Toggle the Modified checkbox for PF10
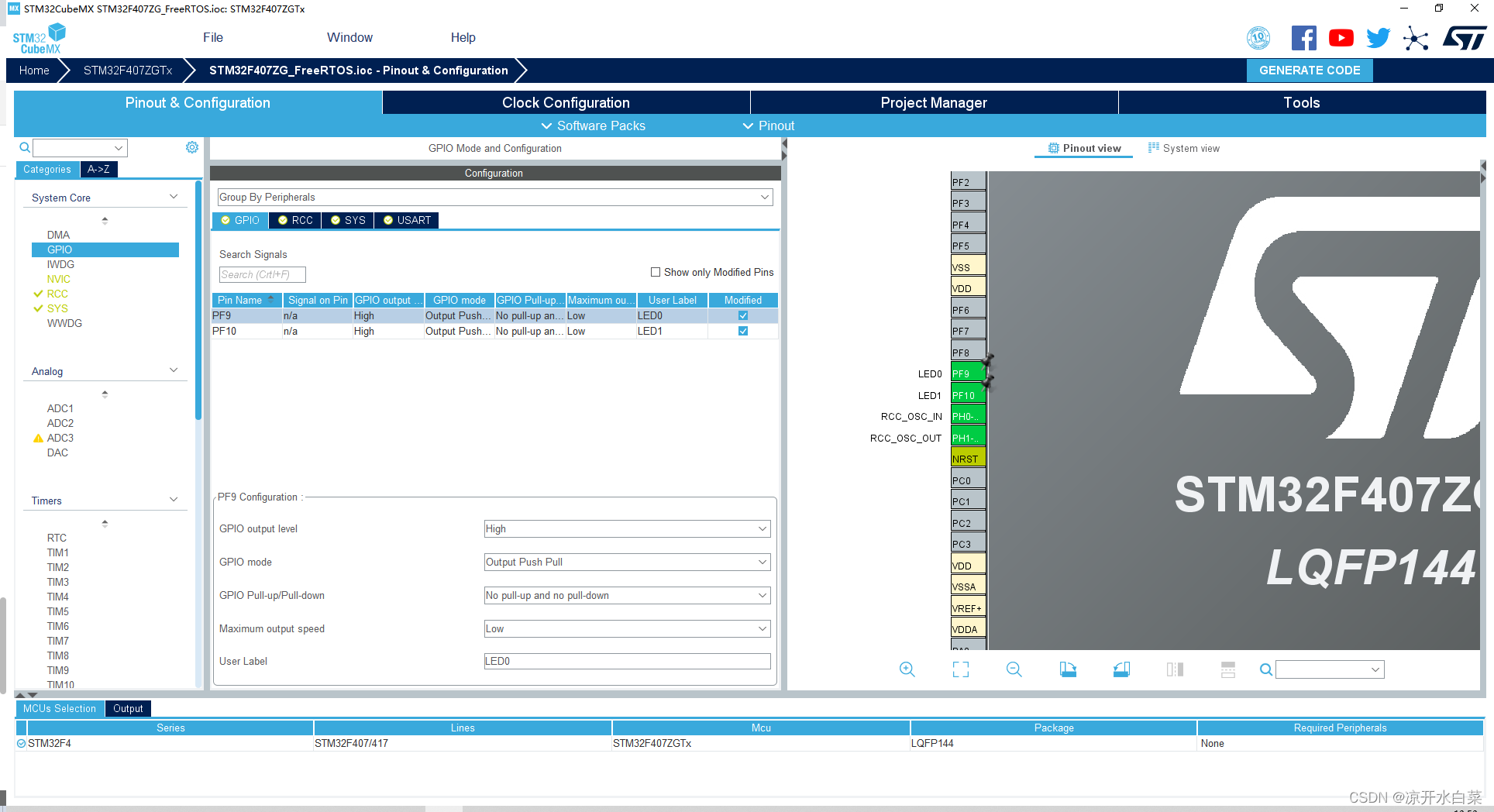This screenshot has height=812, width=1494. pyautogui.click(x=743, y=331)
